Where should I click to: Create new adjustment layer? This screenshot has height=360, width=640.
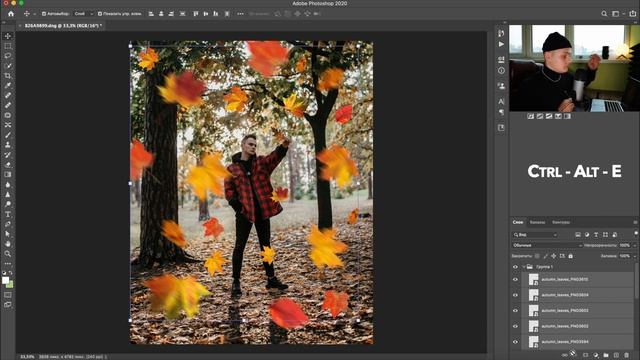pos(596,355)
